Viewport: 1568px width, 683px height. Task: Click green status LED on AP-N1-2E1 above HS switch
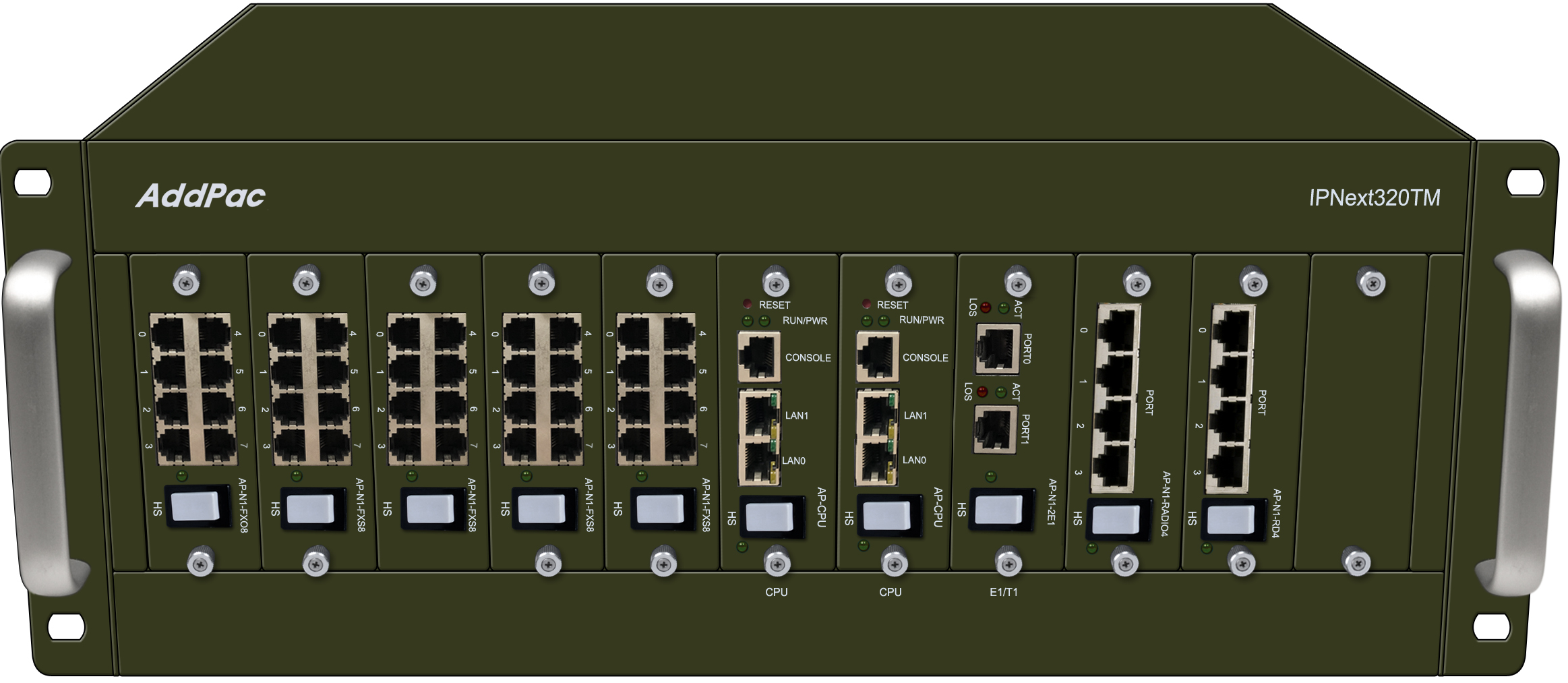click(x=990, y=477)
